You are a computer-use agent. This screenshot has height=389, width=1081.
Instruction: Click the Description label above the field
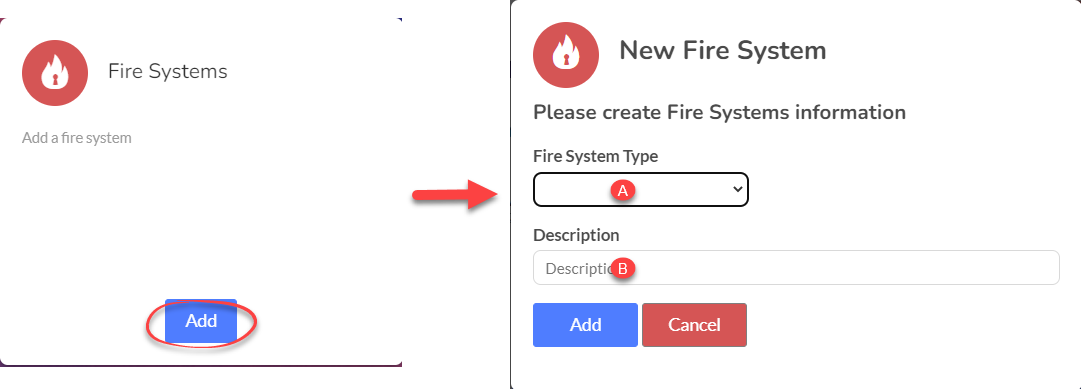(x=576, y=235)
